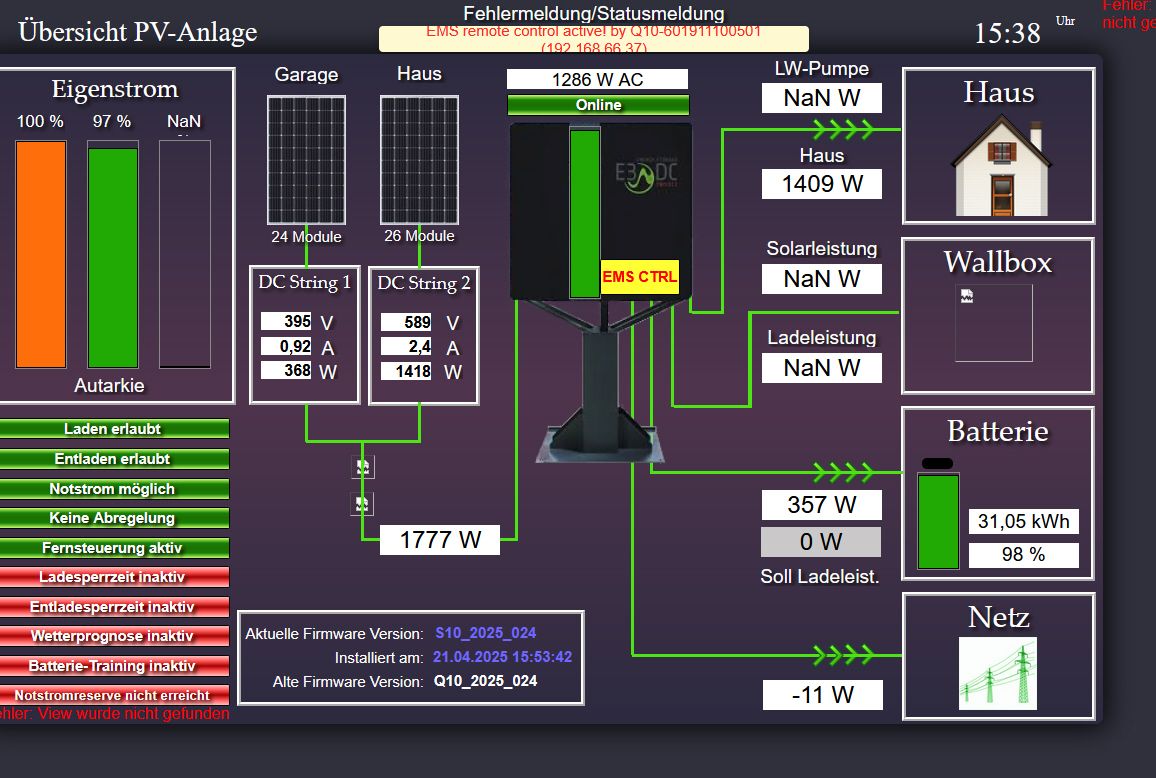Click the broken Wallbox image placeholder

coord(993,323)
